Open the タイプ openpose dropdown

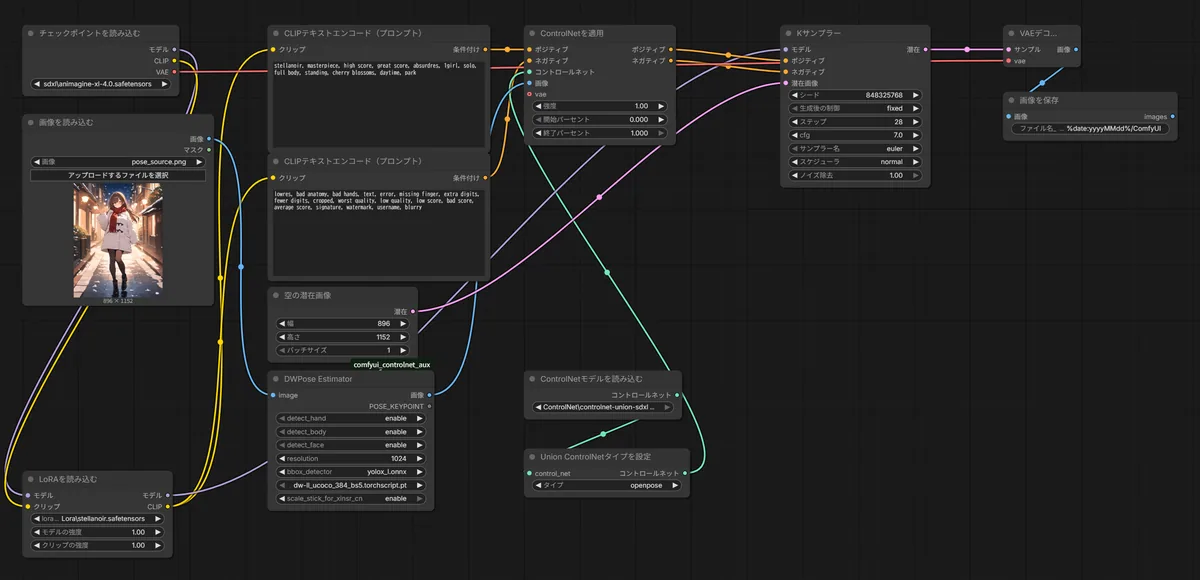point(607,485)
